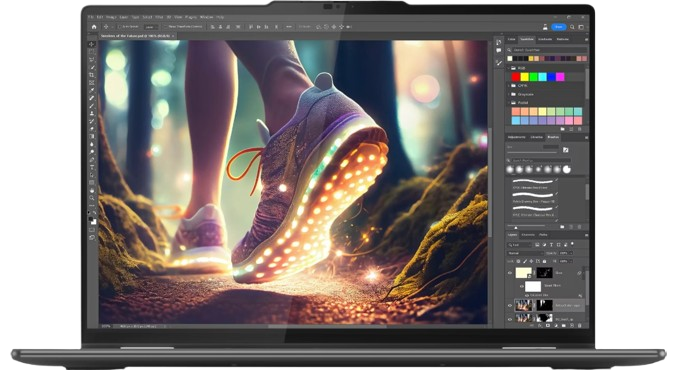Screen dimensions: 674x370
Task: Toggle Smart Filters visibility eye icon
Action: pyautogui.click(x=522, y=286)
